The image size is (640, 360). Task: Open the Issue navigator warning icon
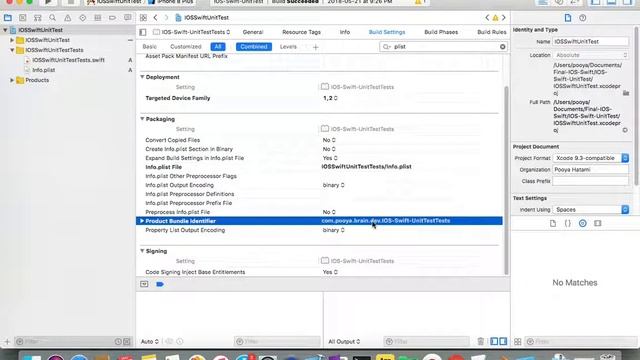[x=68, y=18]
